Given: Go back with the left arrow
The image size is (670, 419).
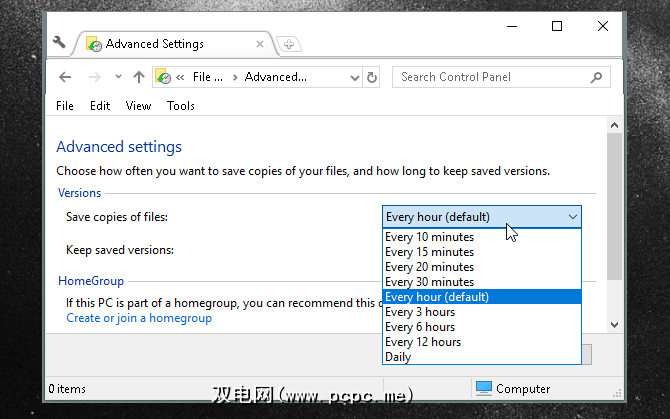Looking at the screenshot, I should (66, 77).
